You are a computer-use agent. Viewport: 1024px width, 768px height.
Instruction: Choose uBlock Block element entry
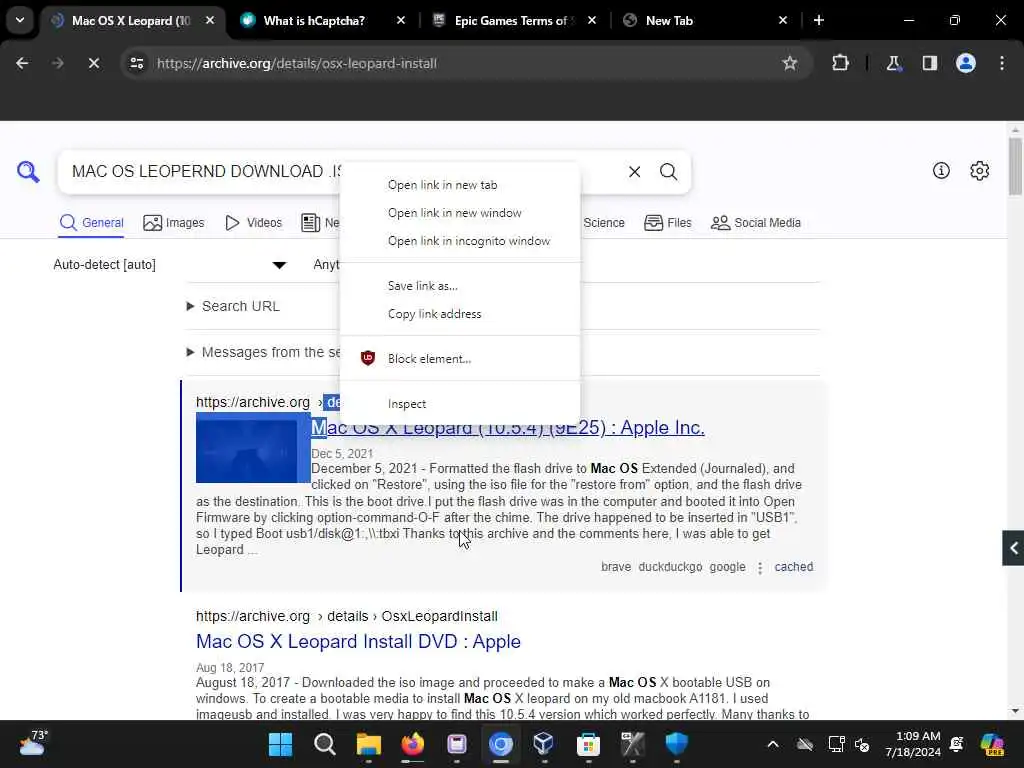point(460,359)
